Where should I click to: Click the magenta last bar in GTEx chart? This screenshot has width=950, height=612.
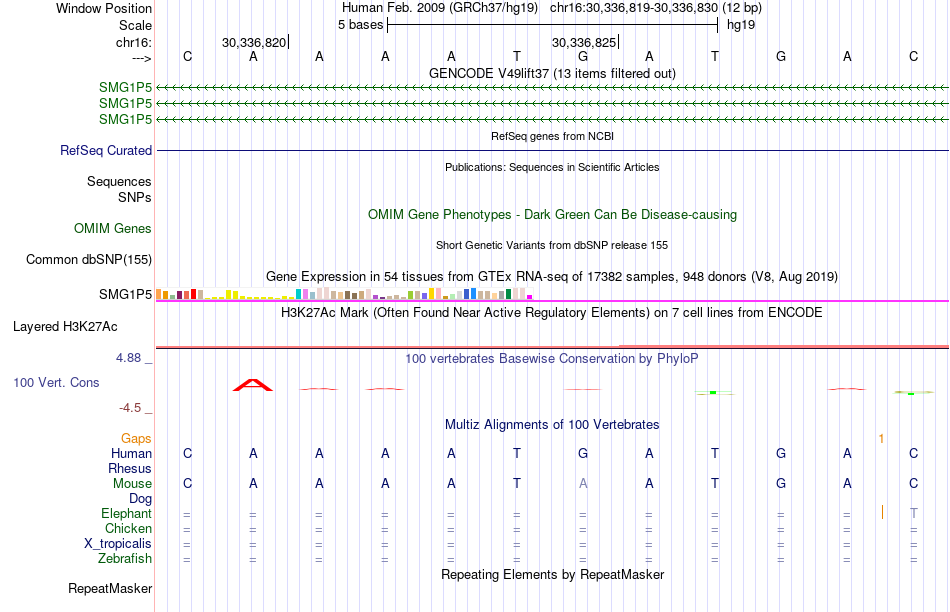pos(530,297)
